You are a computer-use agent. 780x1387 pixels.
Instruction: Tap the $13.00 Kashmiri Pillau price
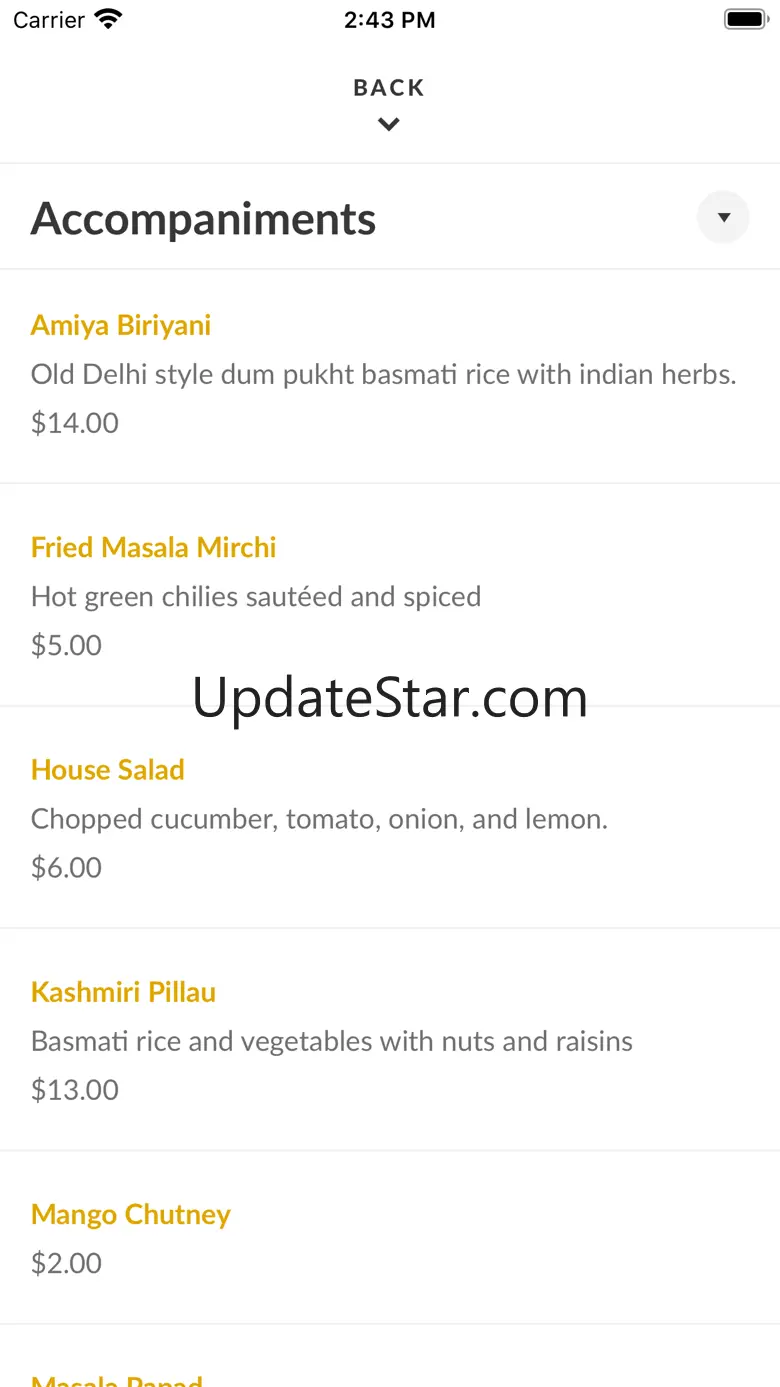coord(75,1090)
